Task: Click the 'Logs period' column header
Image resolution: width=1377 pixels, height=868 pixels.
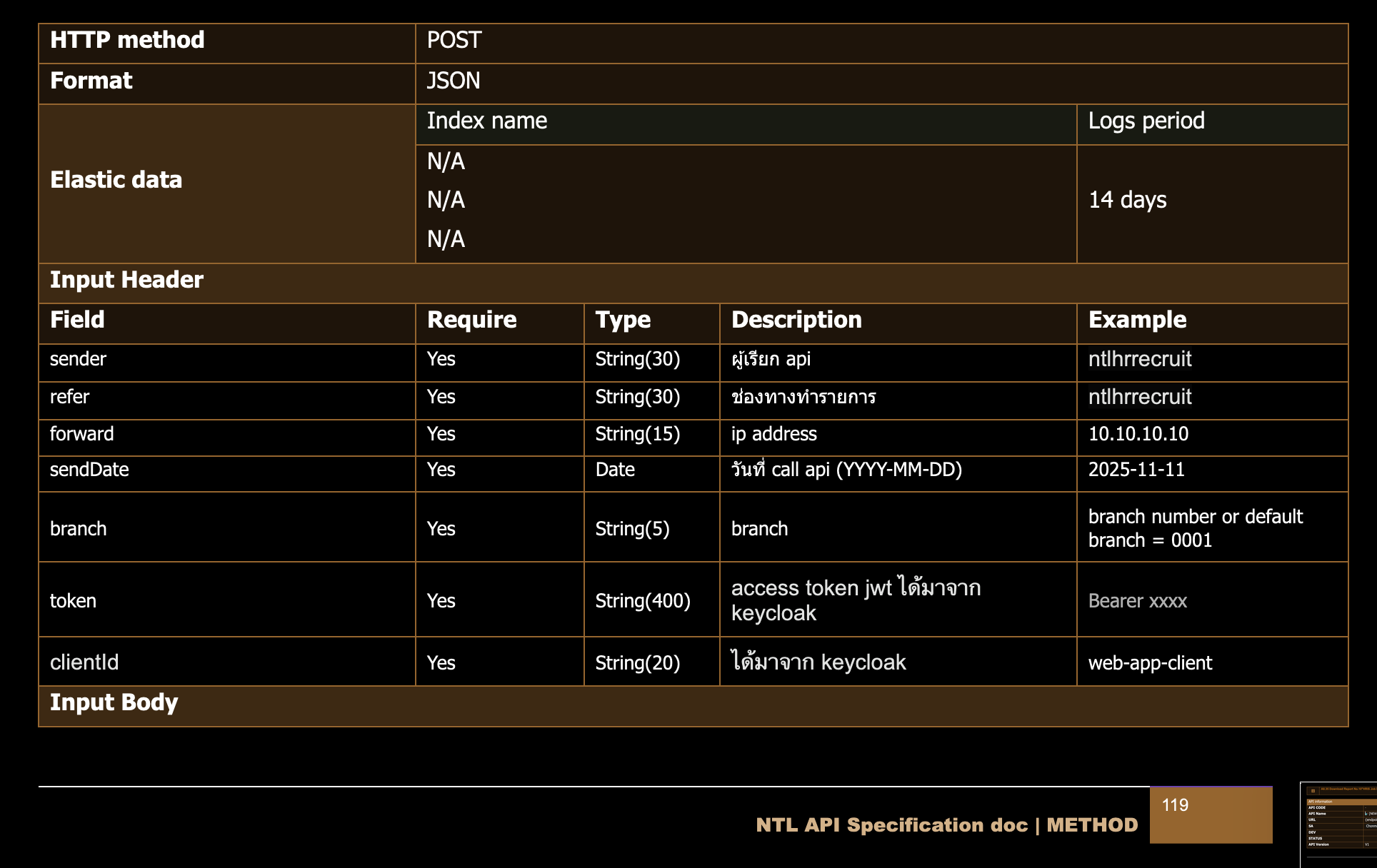Action: point(1146,121)
